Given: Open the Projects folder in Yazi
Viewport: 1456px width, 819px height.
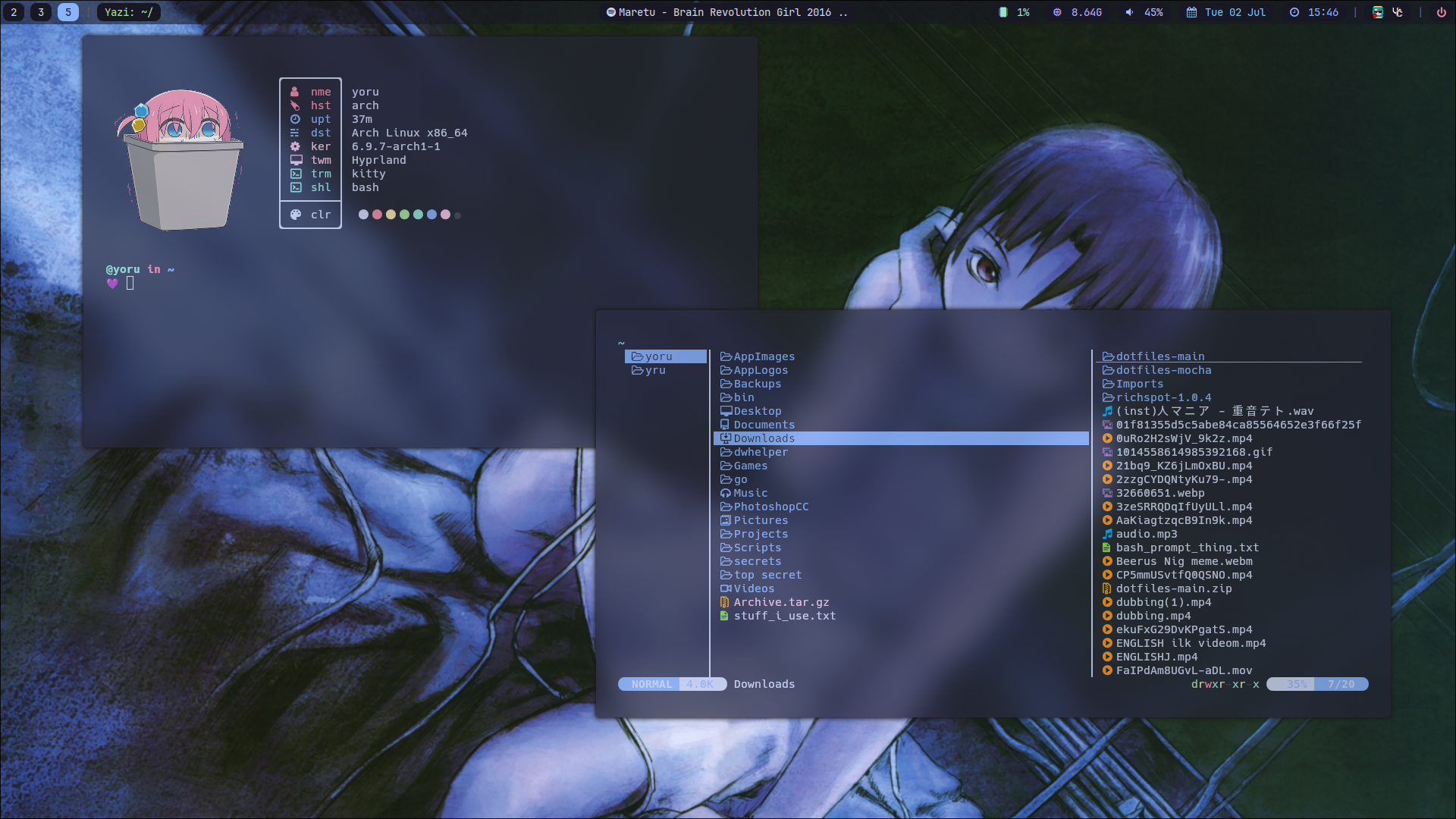Looking at the screenshot, I should pos(760,534).
